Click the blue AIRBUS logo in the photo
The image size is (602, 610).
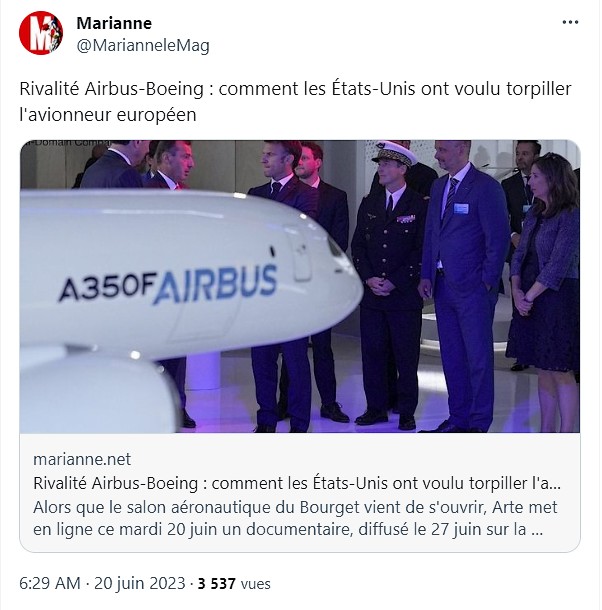pos(215,284)
